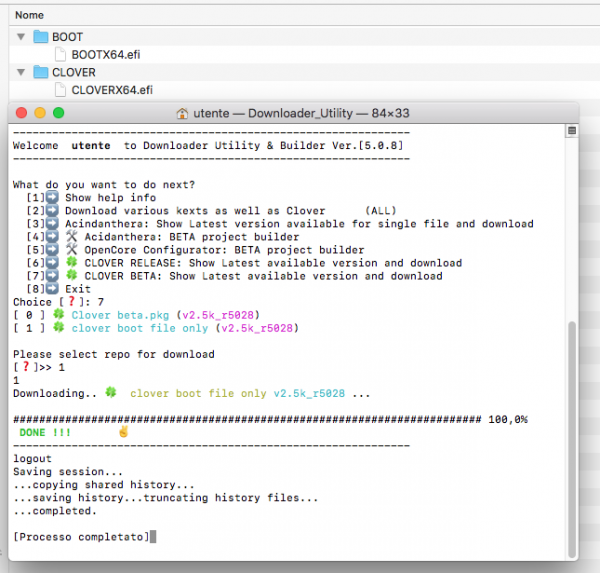Image resolution: width=600 pixels, height=573 pixels.
Task: Click the terminal vertical scrollbar thumb
Action: pyautogui.click(x=572, y=439)
